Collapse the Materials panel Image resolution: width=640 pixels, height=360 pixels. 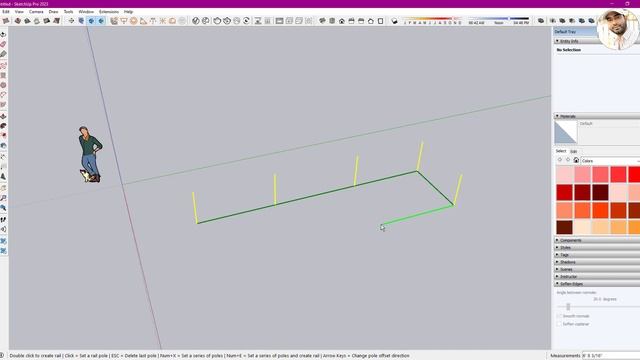click(x=597, y=116)
